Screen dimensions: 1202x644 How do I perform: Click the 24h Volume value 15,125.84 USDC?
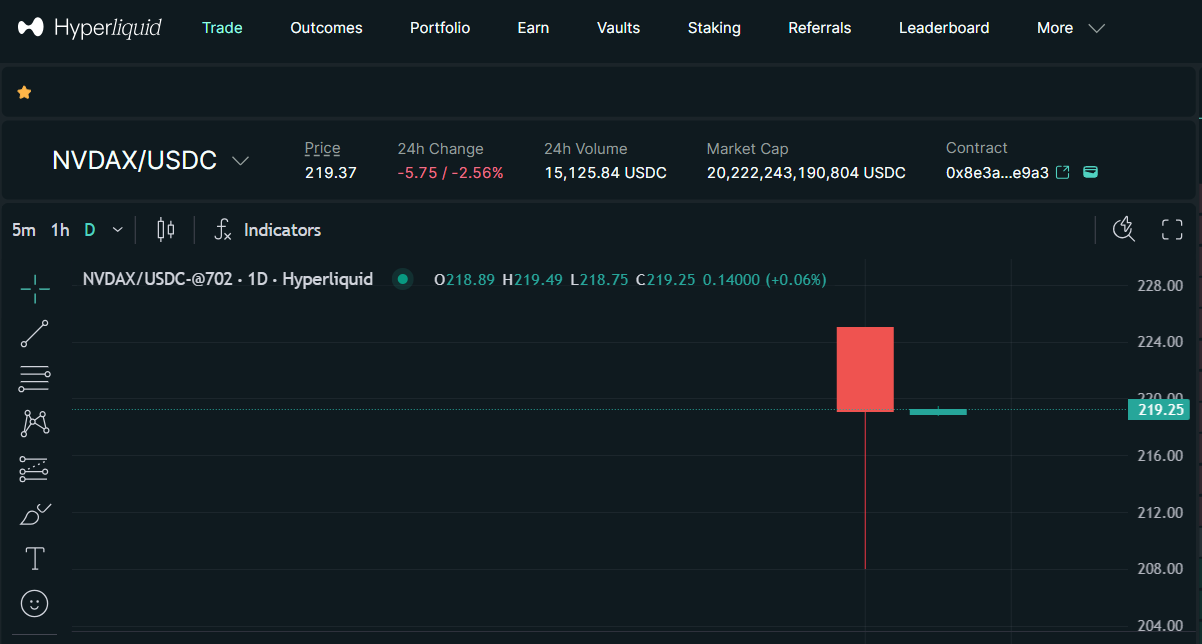point(605,173)
